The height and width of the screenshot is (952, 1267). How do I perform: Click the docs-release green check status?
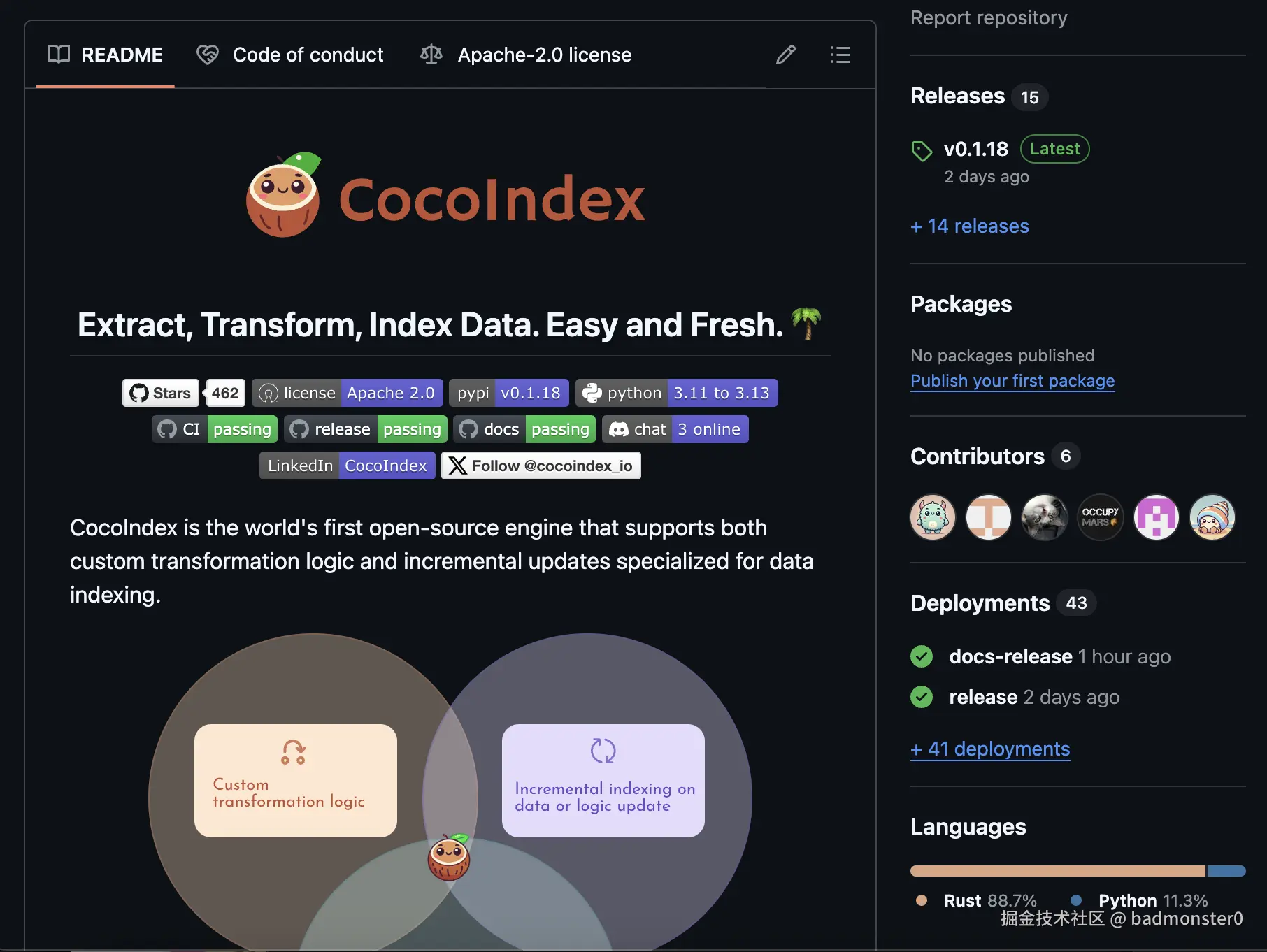click(922, 656)
